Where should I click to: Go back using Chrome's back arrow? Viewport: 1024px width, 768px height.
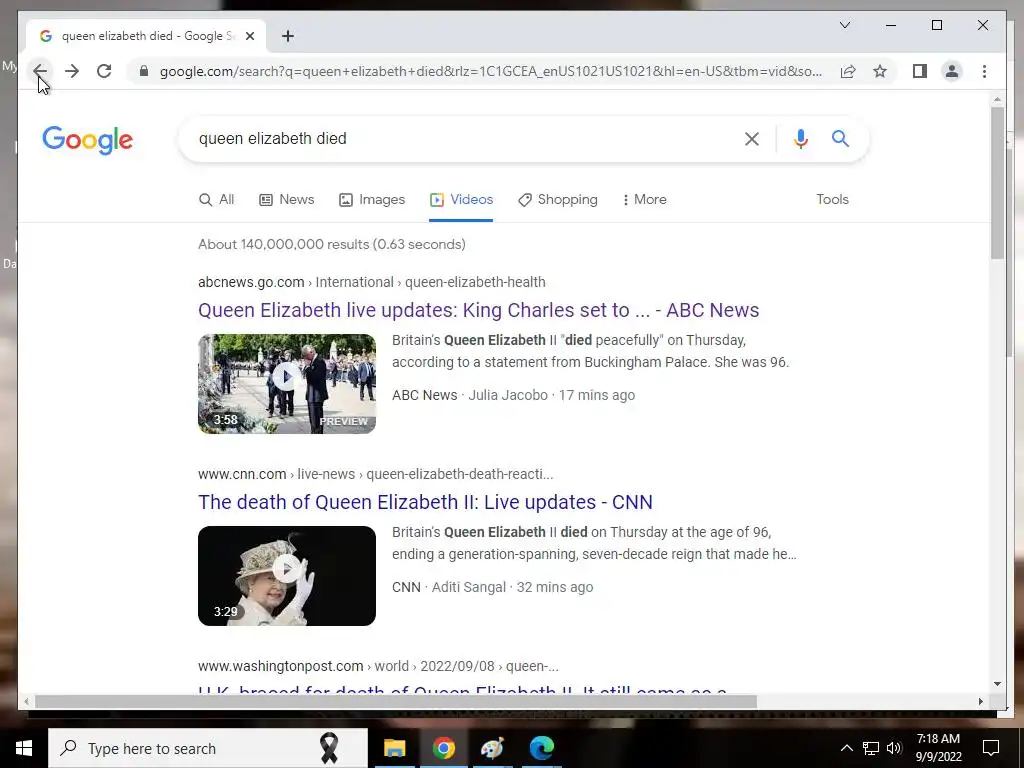40,71
